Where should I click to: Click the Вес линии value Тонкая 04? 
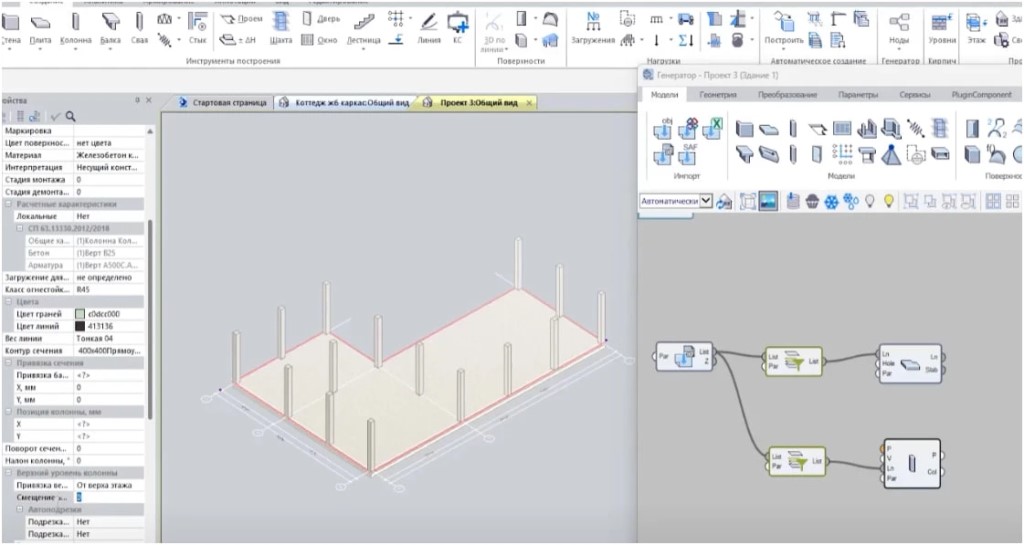(x=108, y=339)
